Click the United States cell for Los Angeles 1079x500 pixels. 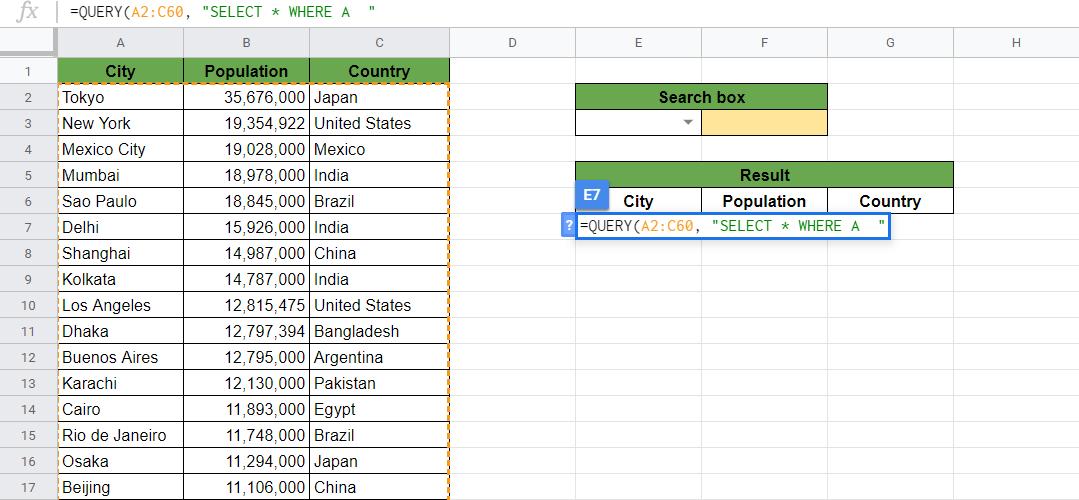pos(379,305)
